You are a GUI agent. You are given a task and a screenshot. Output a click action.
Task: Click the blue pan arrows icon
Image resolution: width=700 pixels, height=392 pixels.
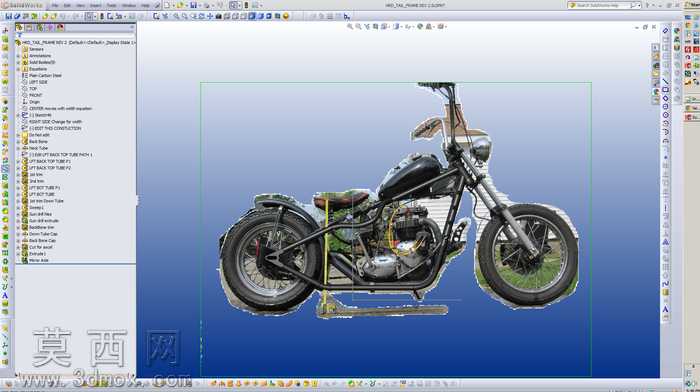coord(210,17)
